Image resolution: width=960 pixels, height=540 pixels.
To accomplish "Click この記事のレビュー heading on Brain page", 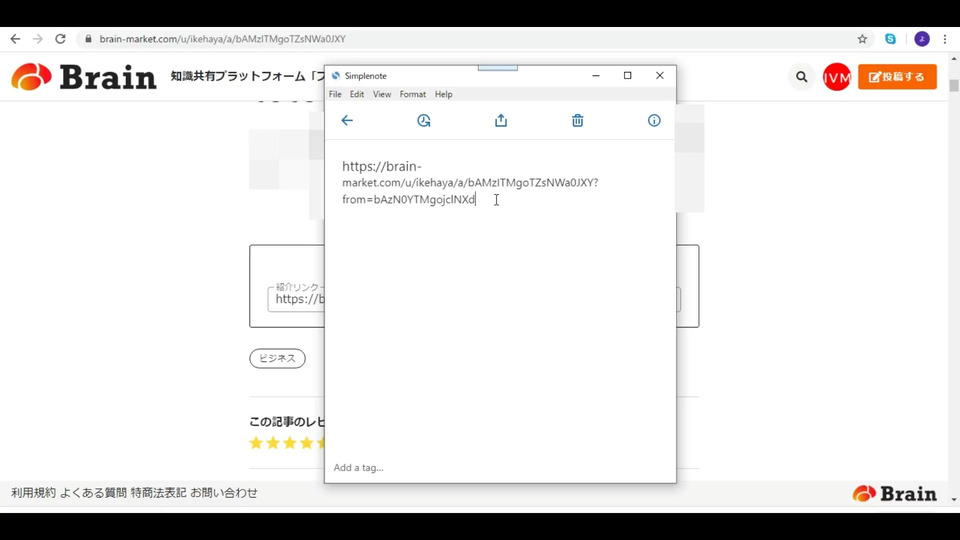I will [x=287, y=422].
